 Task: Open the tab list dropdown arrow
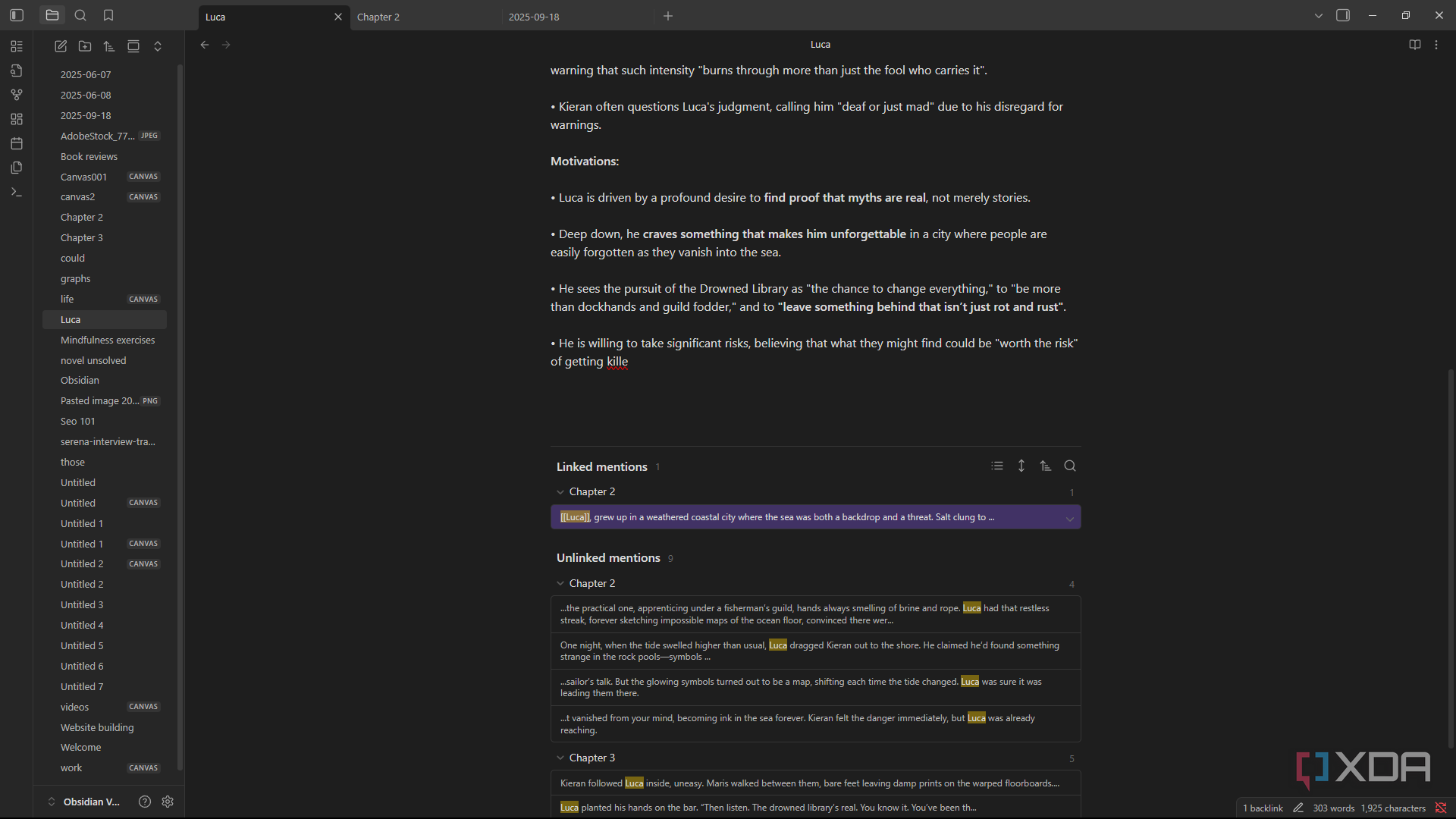tap(1319, 15)
